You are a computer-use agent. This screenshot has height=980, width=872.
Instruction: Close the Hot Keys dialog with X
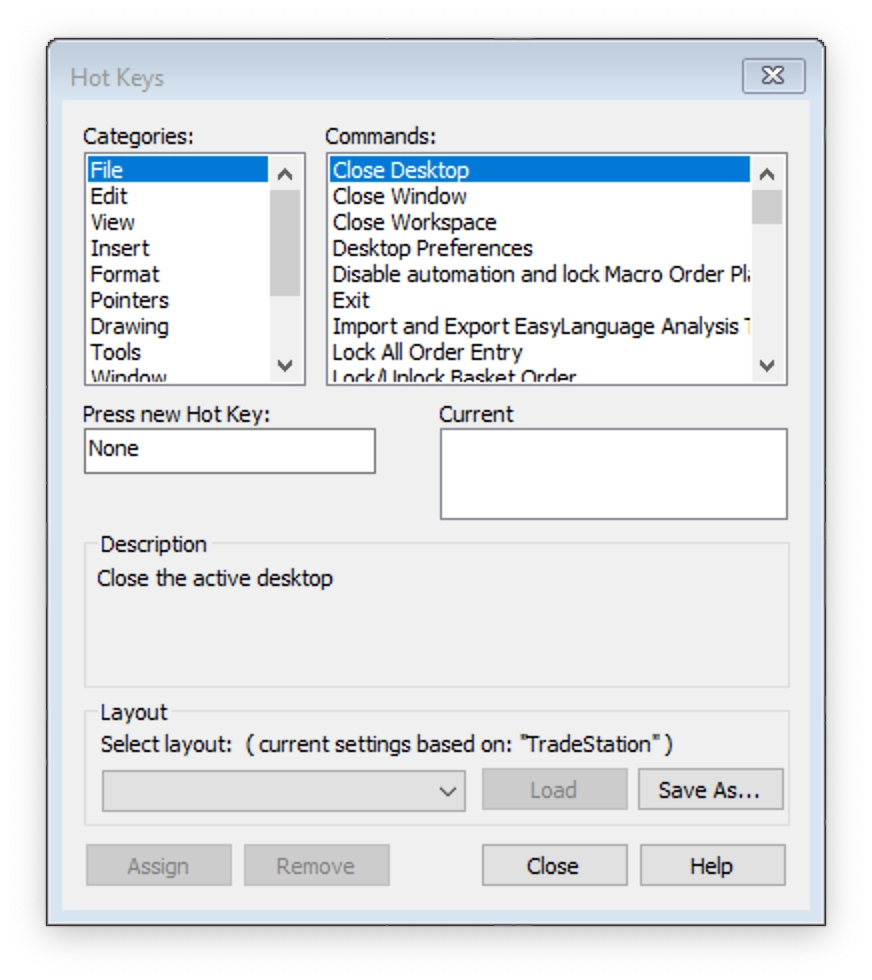point(773,76)
